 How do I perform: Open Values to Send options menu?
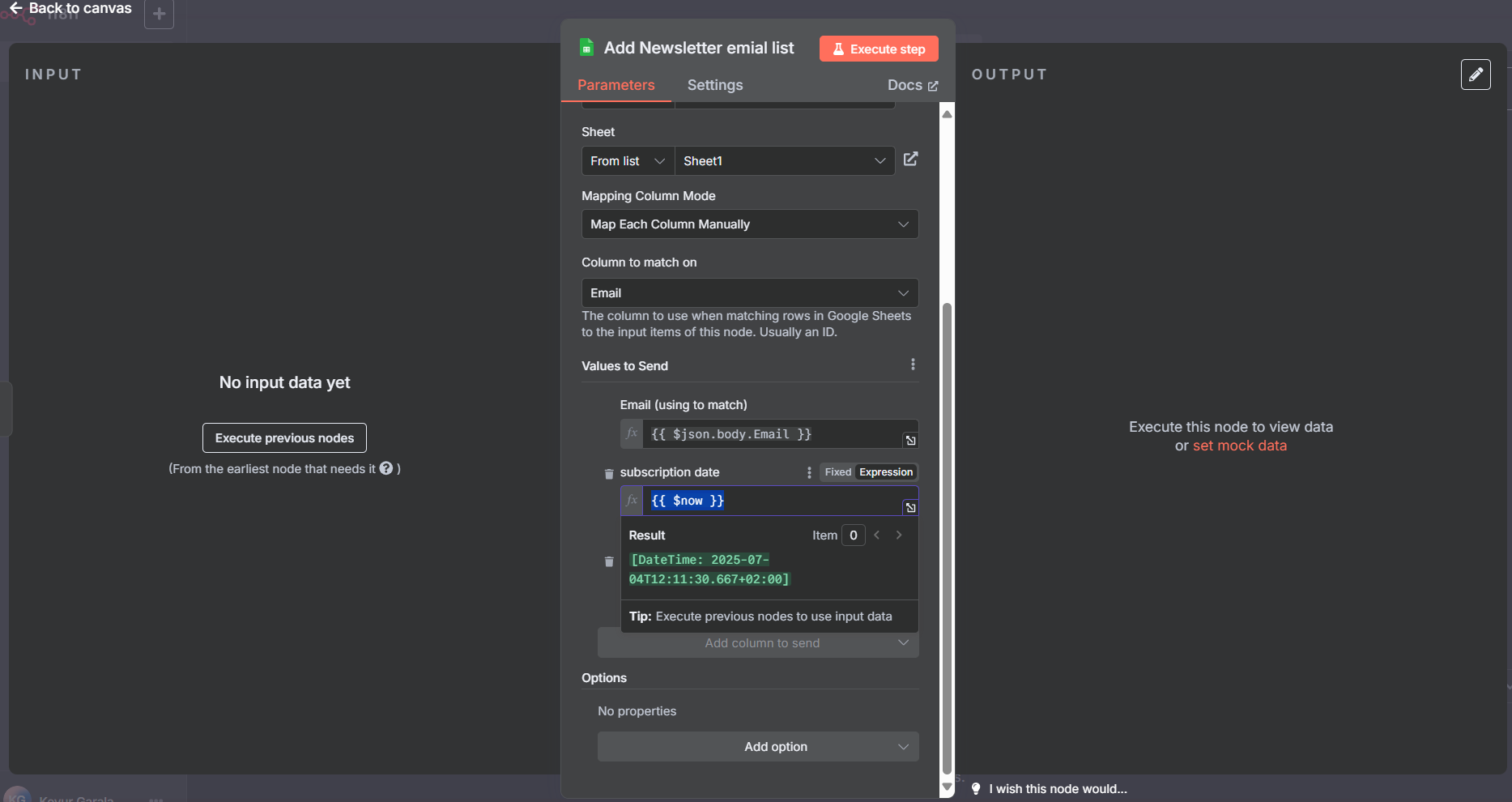913,365
